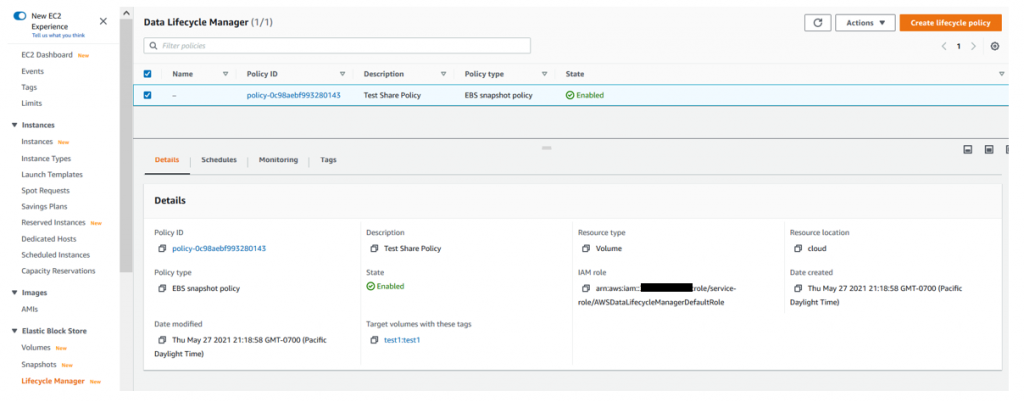Open EC2 Dashboard in sidebar

click(47, 55)
